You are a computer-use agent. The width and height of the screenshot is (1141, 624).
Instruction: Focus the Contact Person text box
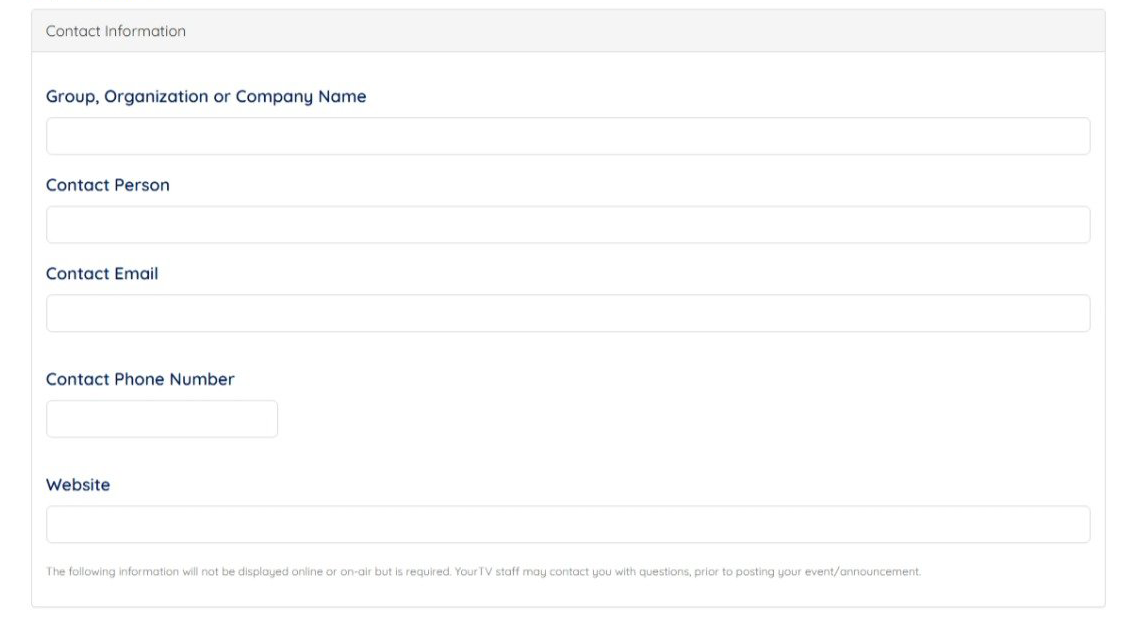(x=568, y=225)
